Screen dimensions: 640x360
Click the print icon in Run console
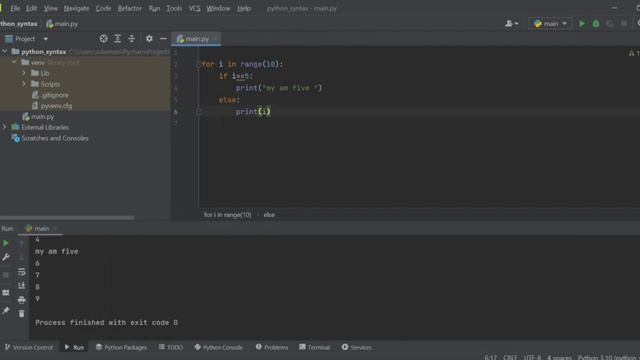(22, 300)
